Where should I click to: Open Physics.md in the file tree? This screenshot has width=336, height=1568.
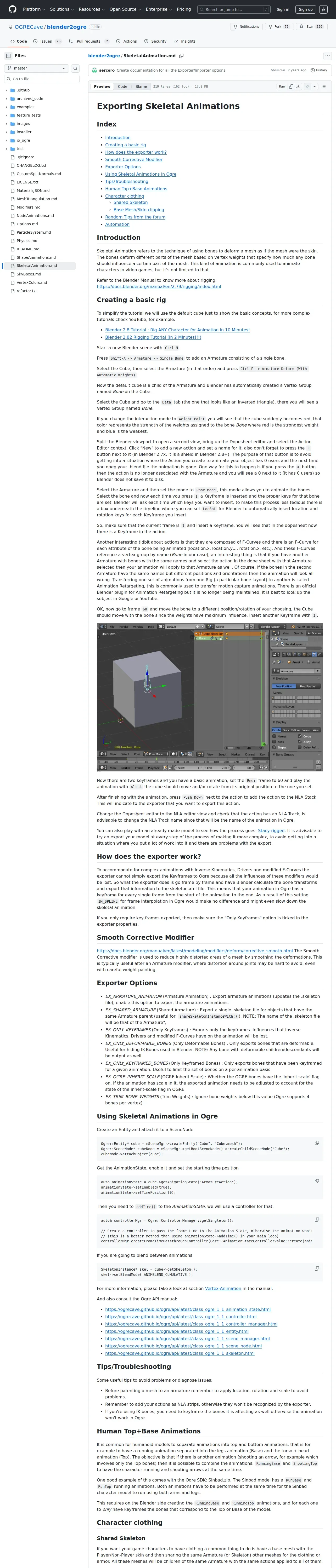click(27, 240)
